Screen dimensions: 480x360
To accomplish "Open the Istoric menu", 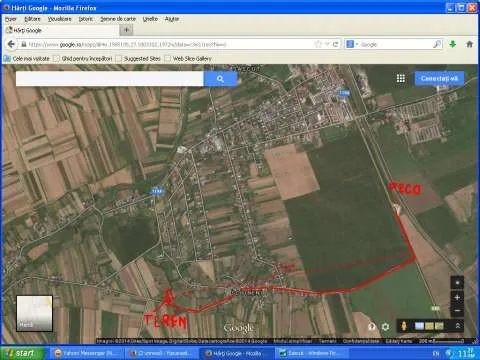I will tap(86, 19).
